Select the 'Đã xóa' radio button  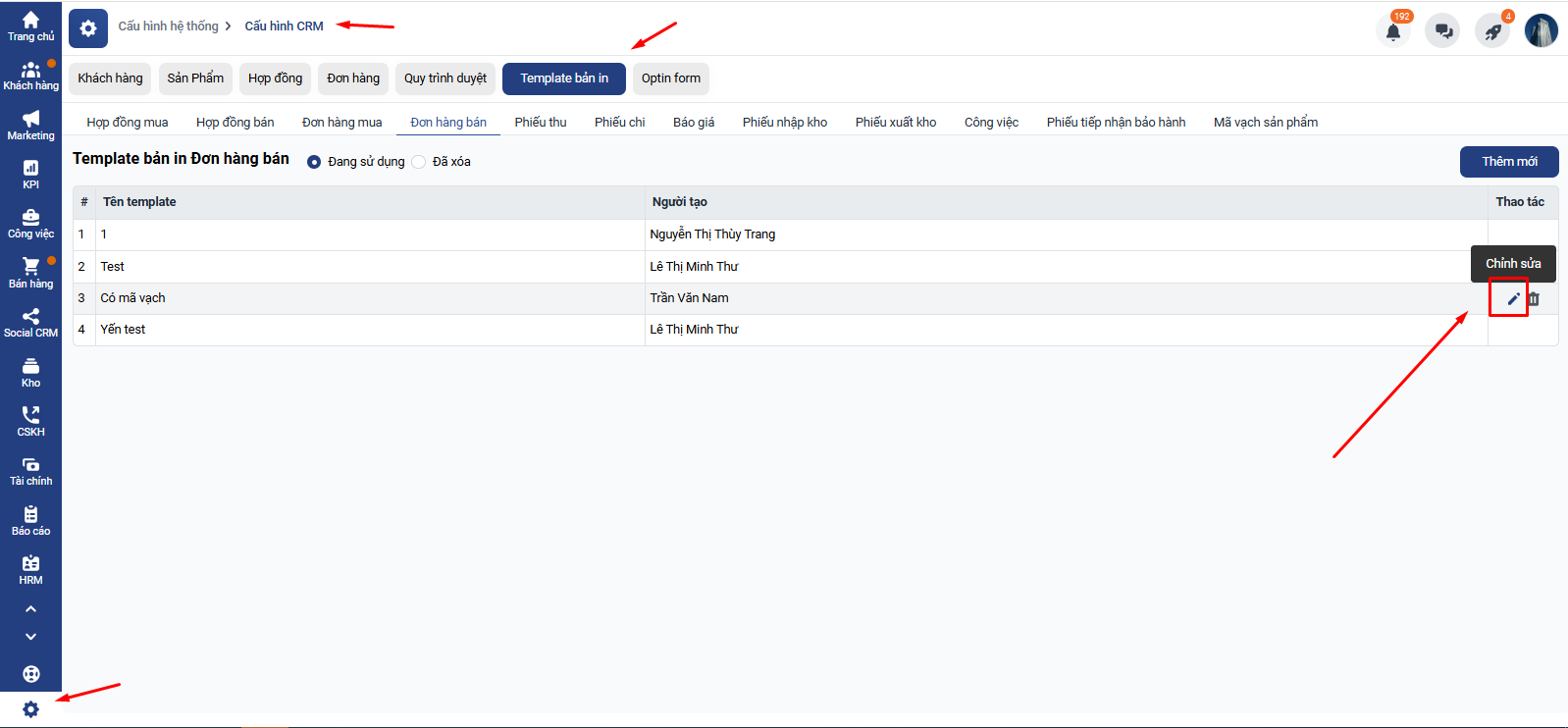pyautogui.click(x=419, y=162)
